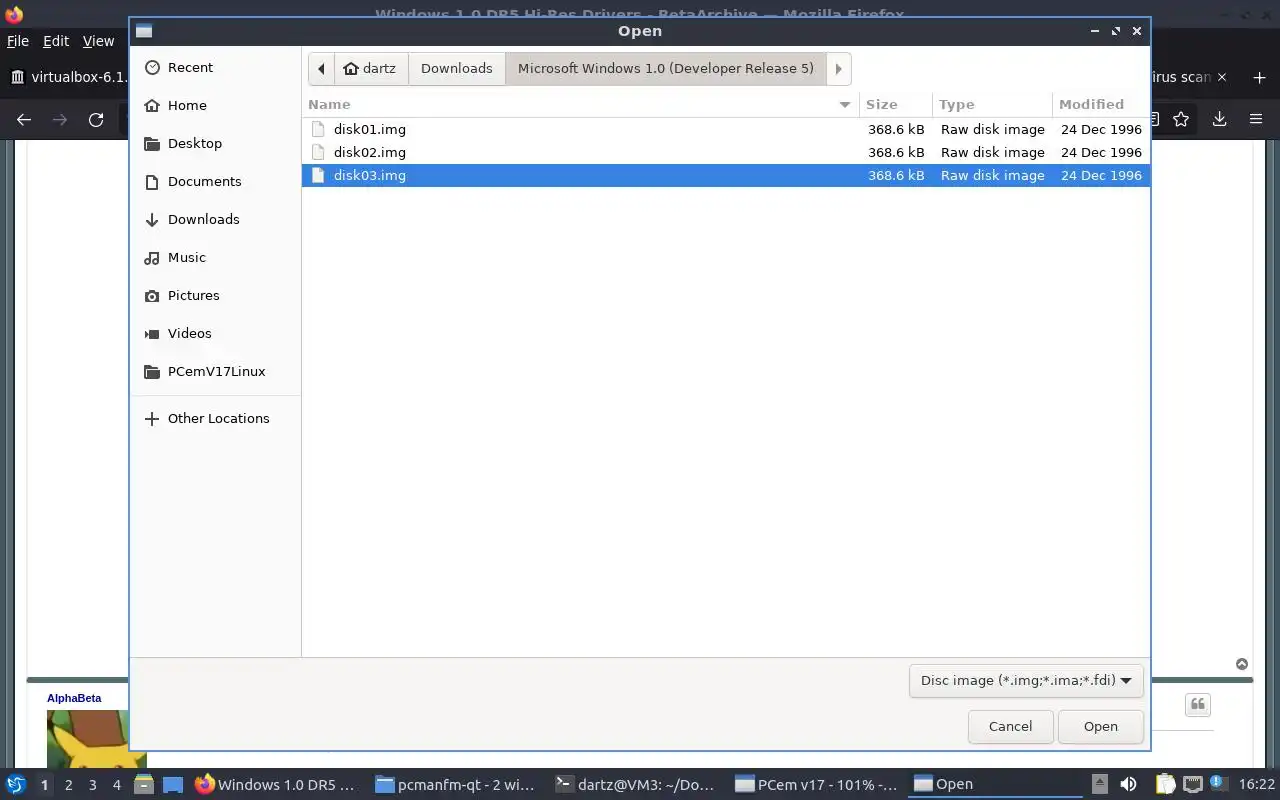Screen dimensions: 1280x800
Task: Switch to workspace 4
Action: [116, 785]
